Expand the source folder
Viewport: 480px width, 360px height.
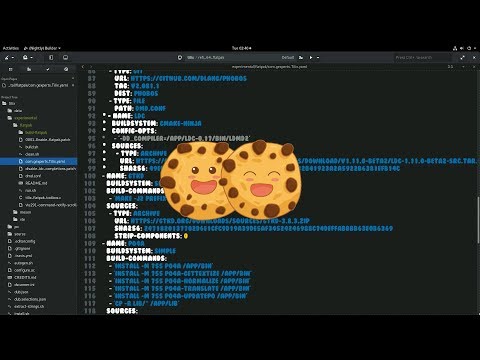(x=17, y=234)
